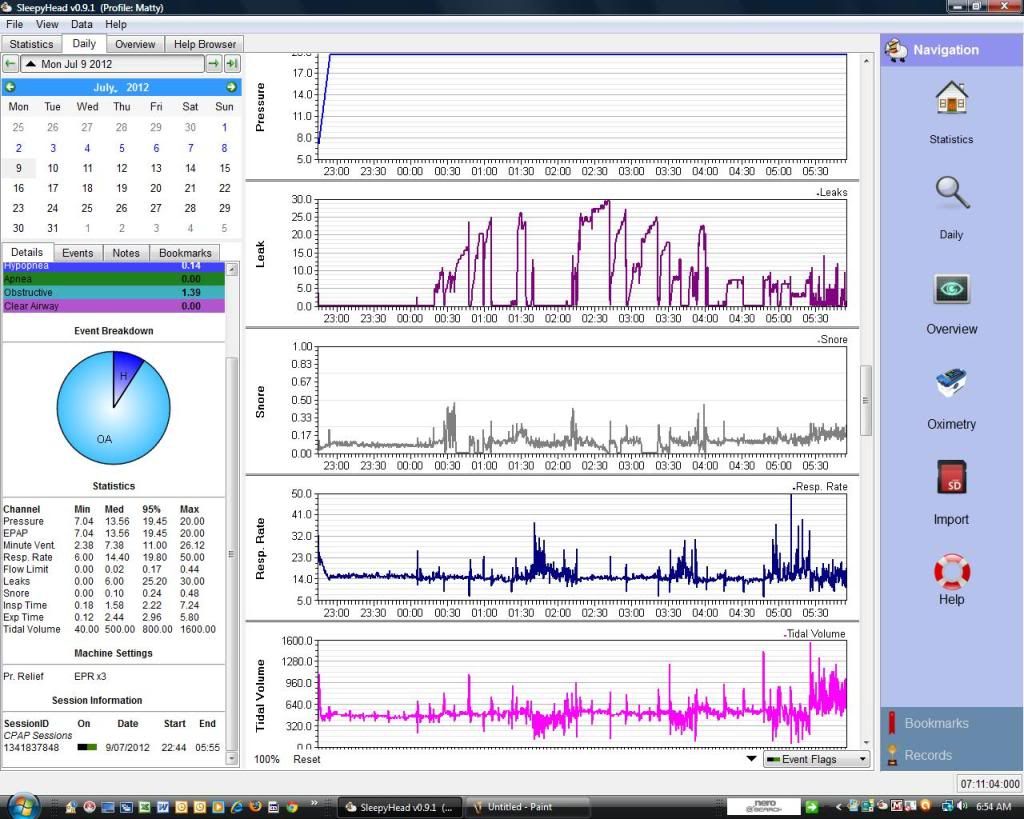Open the Overview eye icon
The image size is (1024, 819).
952,289
